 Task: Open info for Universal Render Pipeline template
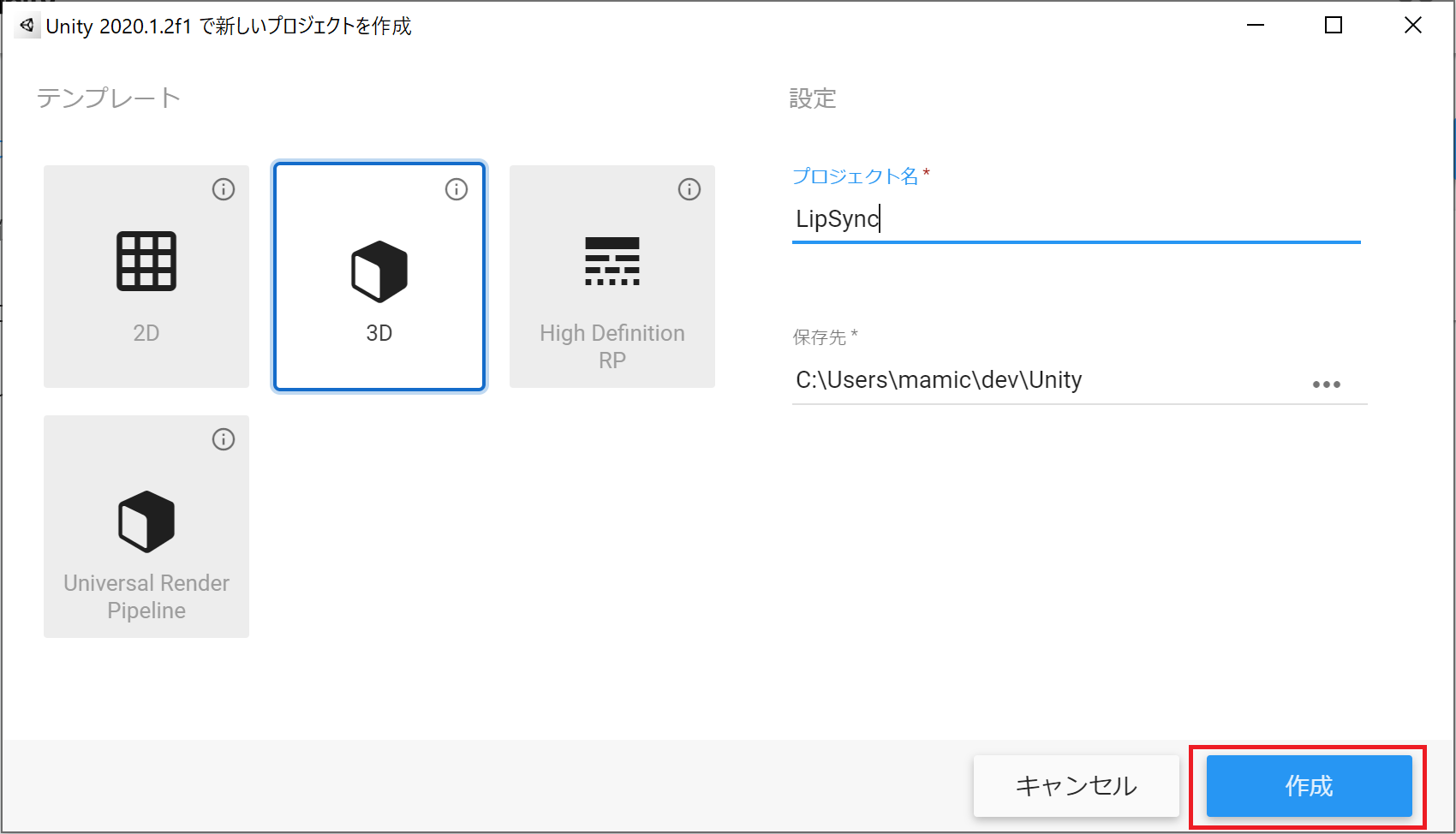pyautogui.click(x=224, y=439)
